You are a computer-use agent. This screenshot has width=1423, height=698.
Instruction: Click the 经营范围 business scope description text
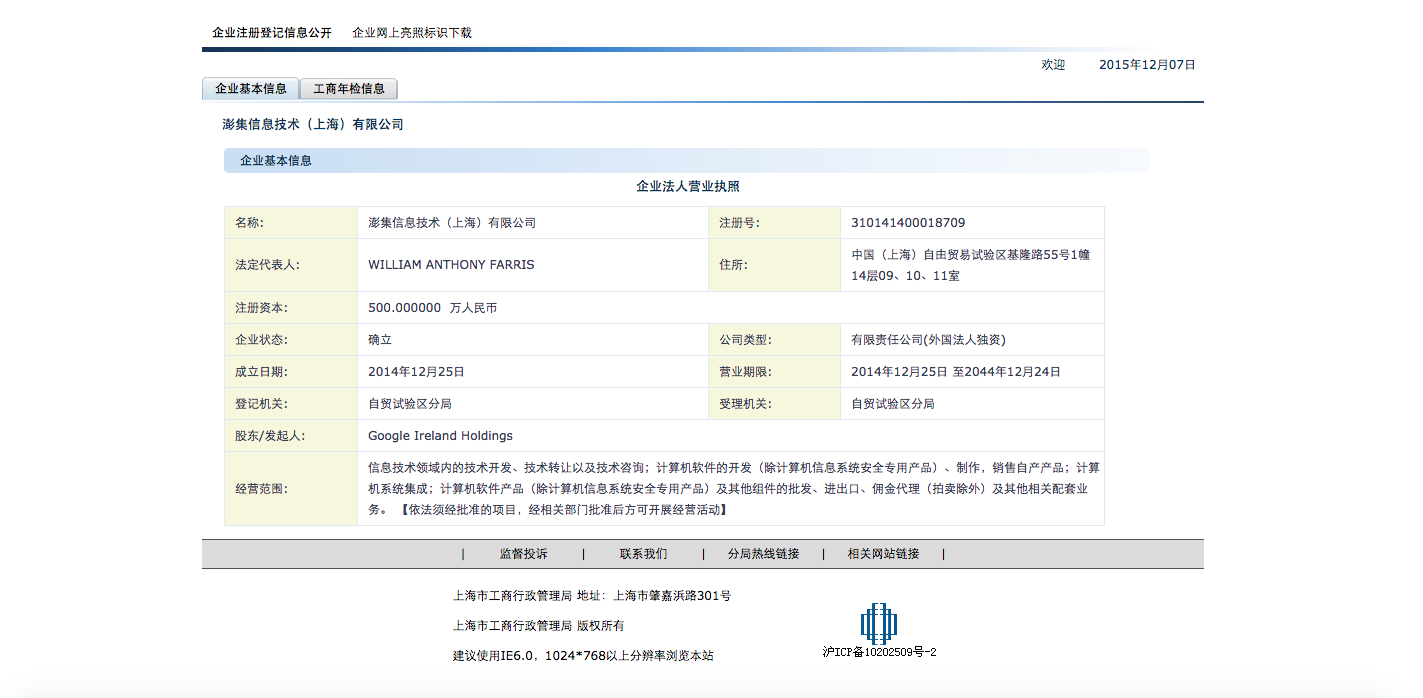(733, 489)
